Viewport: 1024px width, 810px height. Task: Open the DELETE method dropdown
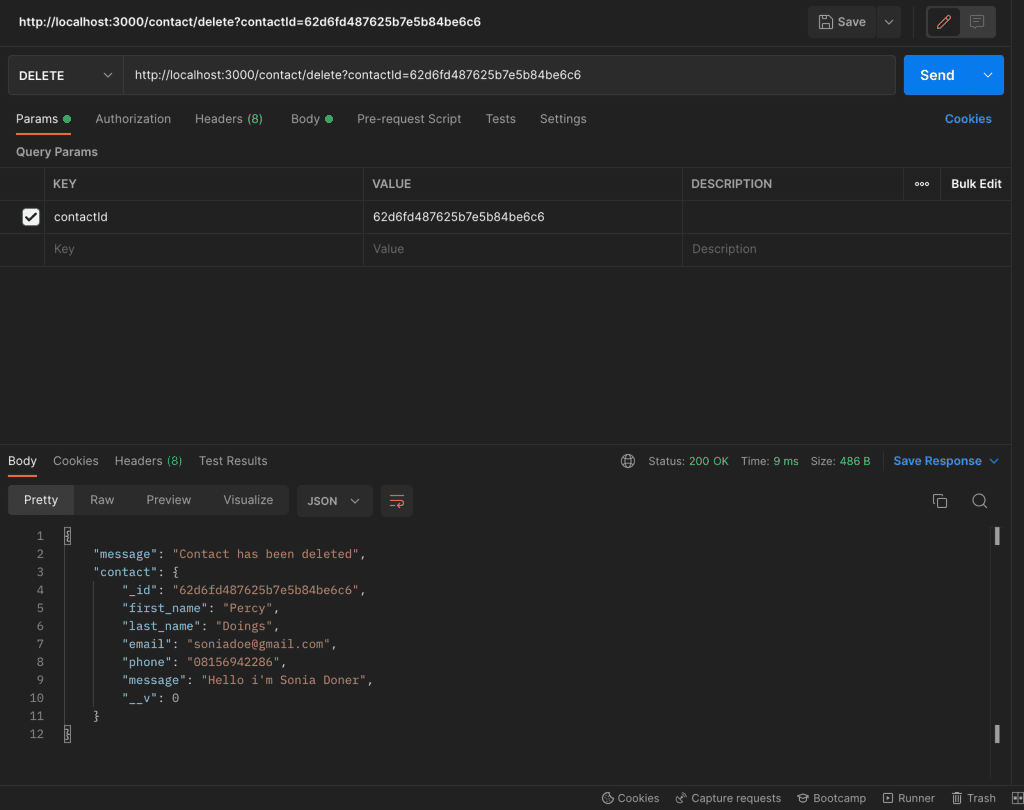click(x=66, y=75)
